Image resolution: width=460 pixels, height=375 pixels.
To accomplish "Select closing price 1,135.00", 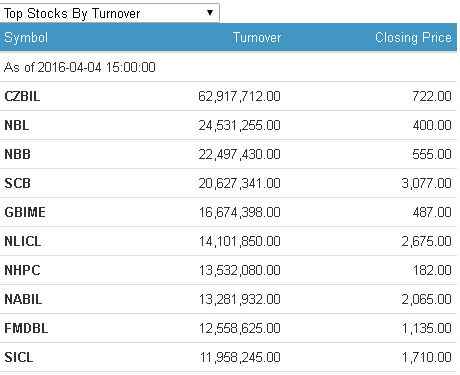I will (x=427, y=328).
